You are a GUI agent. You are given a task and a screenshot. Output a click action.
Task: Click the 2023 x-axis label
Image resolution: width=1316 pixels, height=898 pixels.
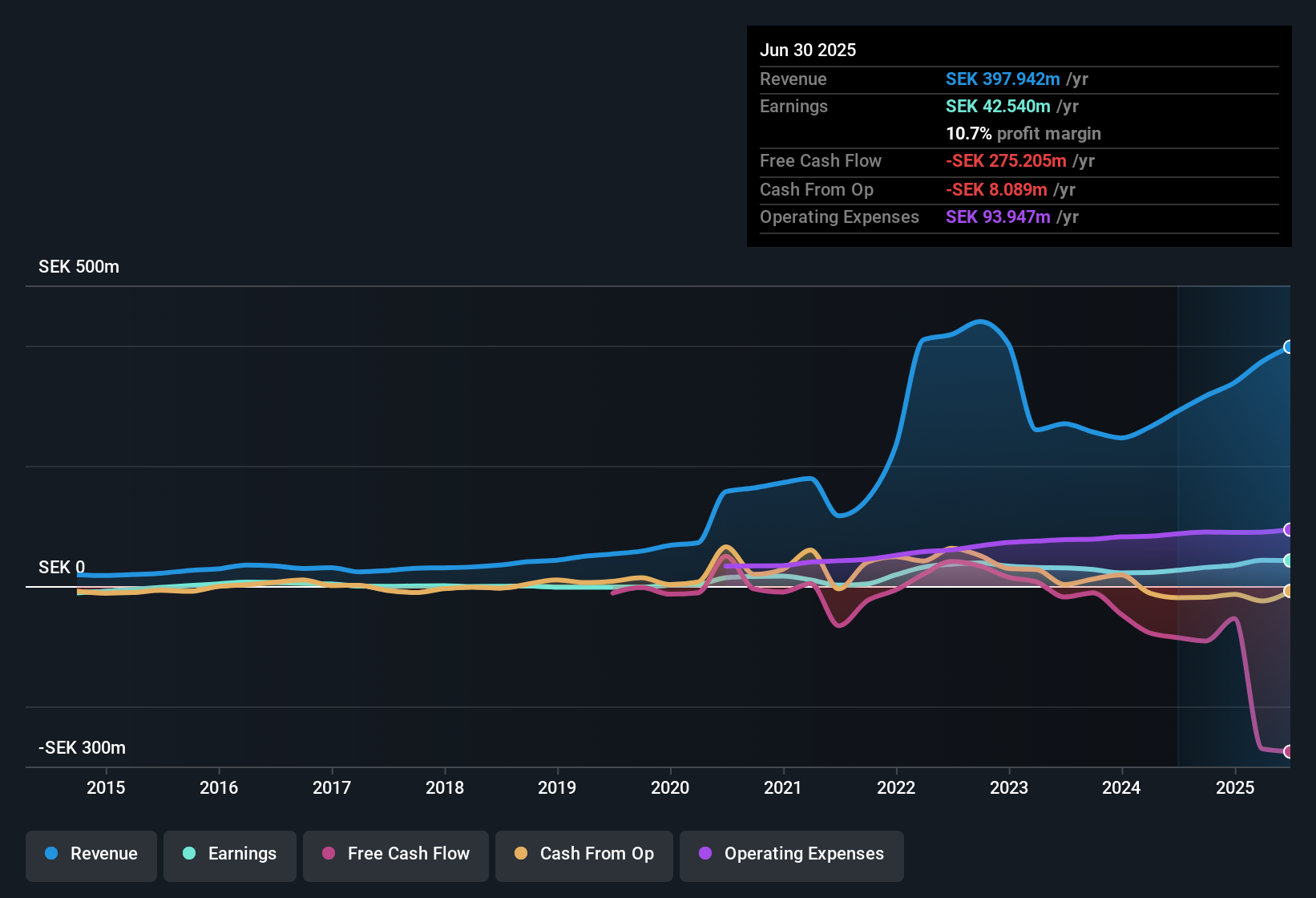click(x=1009, y=788)
